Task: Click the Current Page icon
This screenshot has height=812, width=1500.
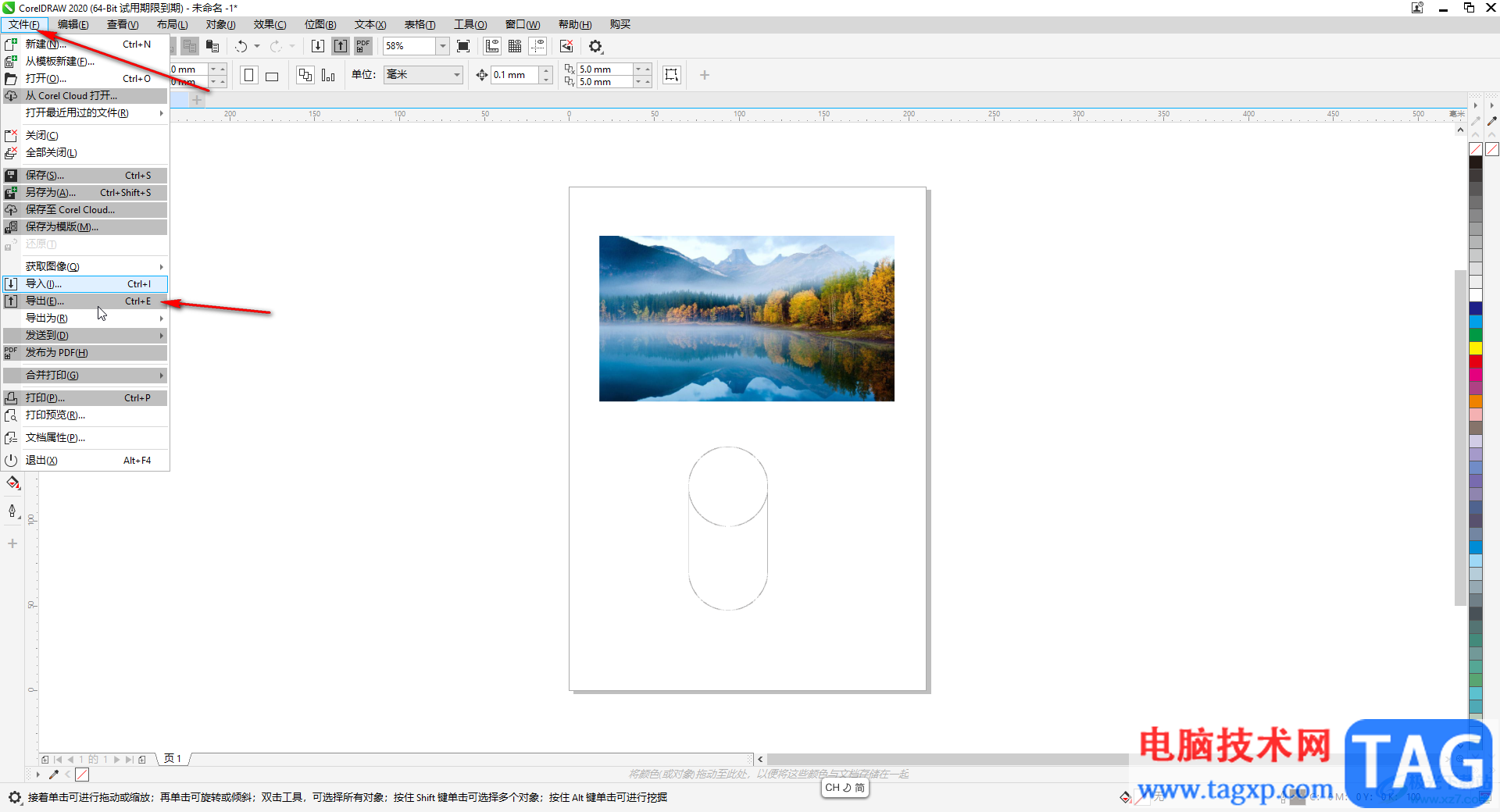Action: click(328, 75)
